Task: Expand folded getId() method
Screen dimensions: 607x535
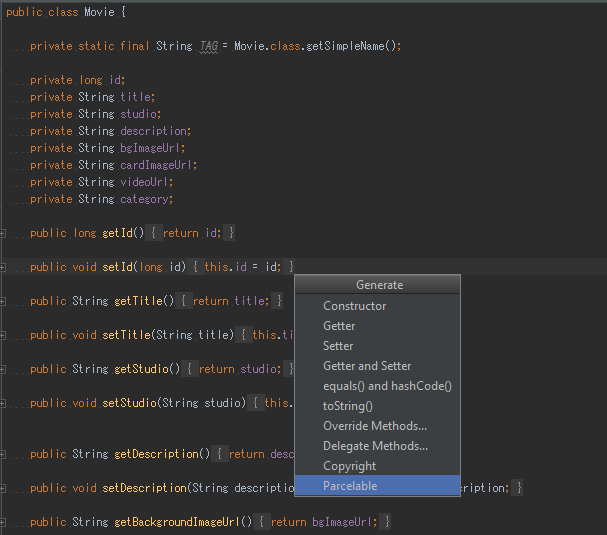Action: (x=2, y=233)
